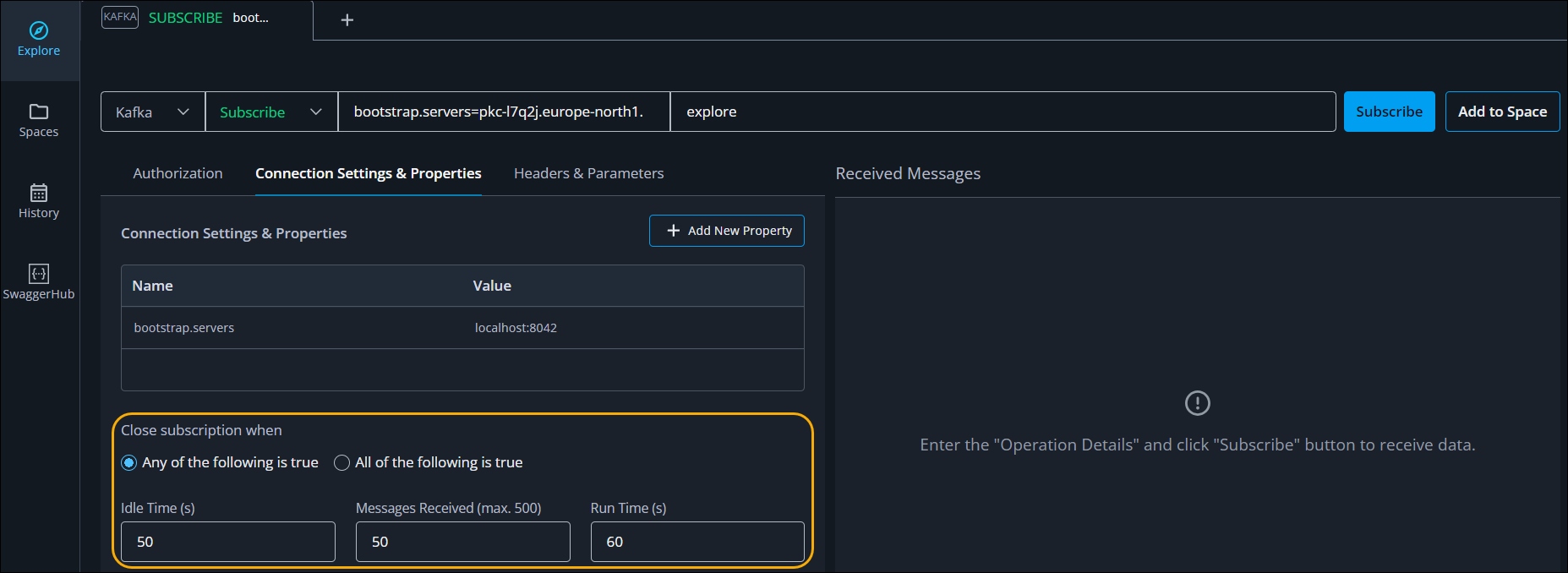Click the bootstrap.servers name cell
The width and height of the screenshot is (1568, 573).
pyautogui.click(x=184, y=328)
